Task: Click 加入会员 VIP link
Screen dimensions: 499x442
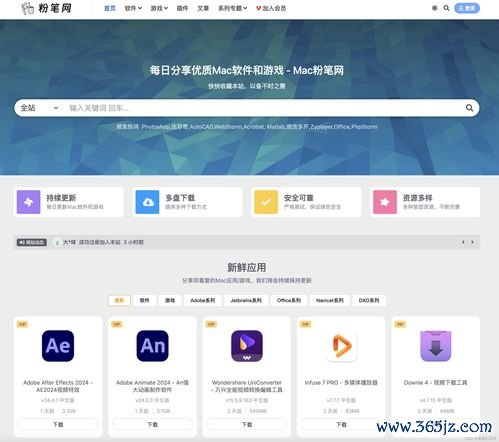Action: [x=271, y=8]
